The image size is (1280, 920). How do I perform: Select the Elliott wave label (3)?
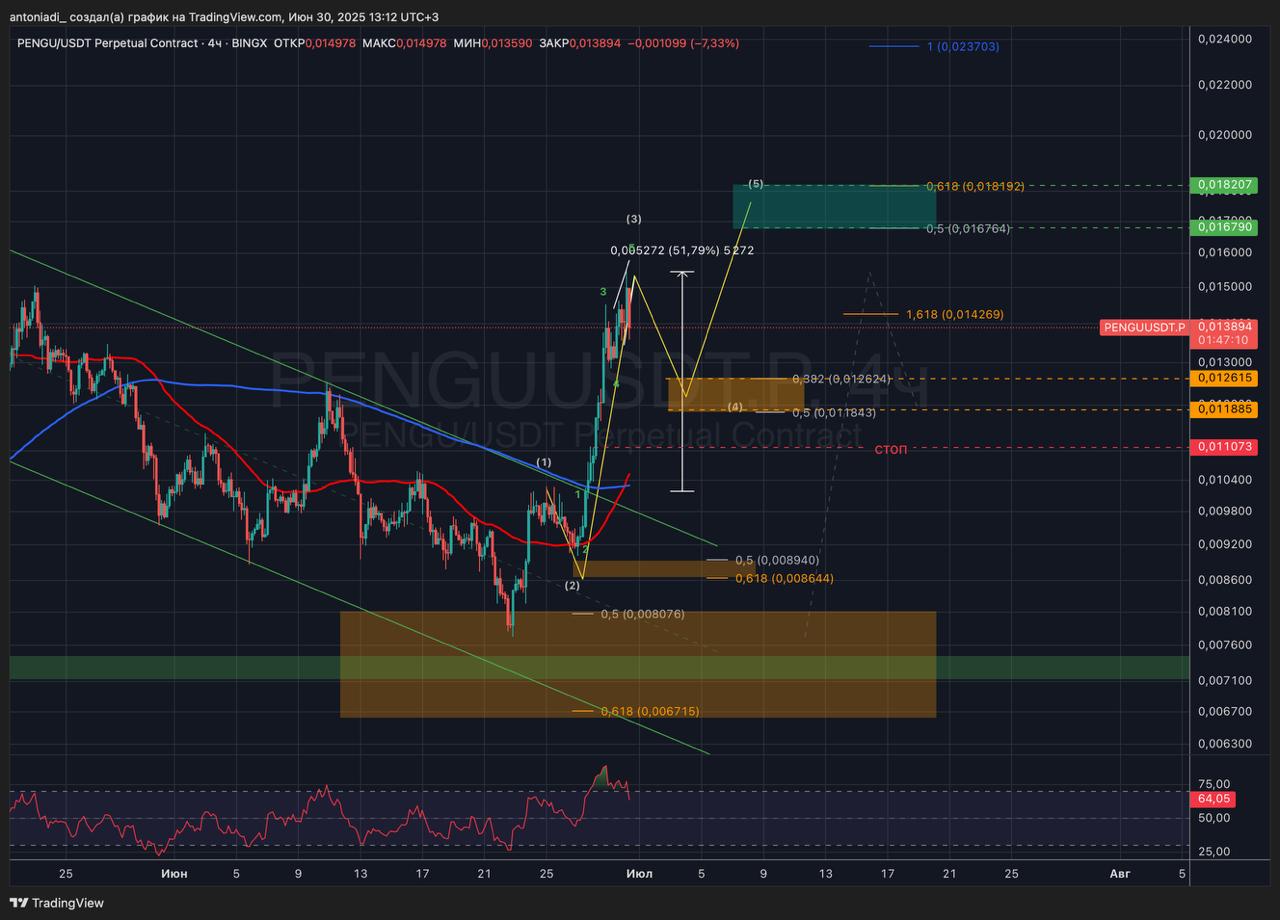click(634, 218)
